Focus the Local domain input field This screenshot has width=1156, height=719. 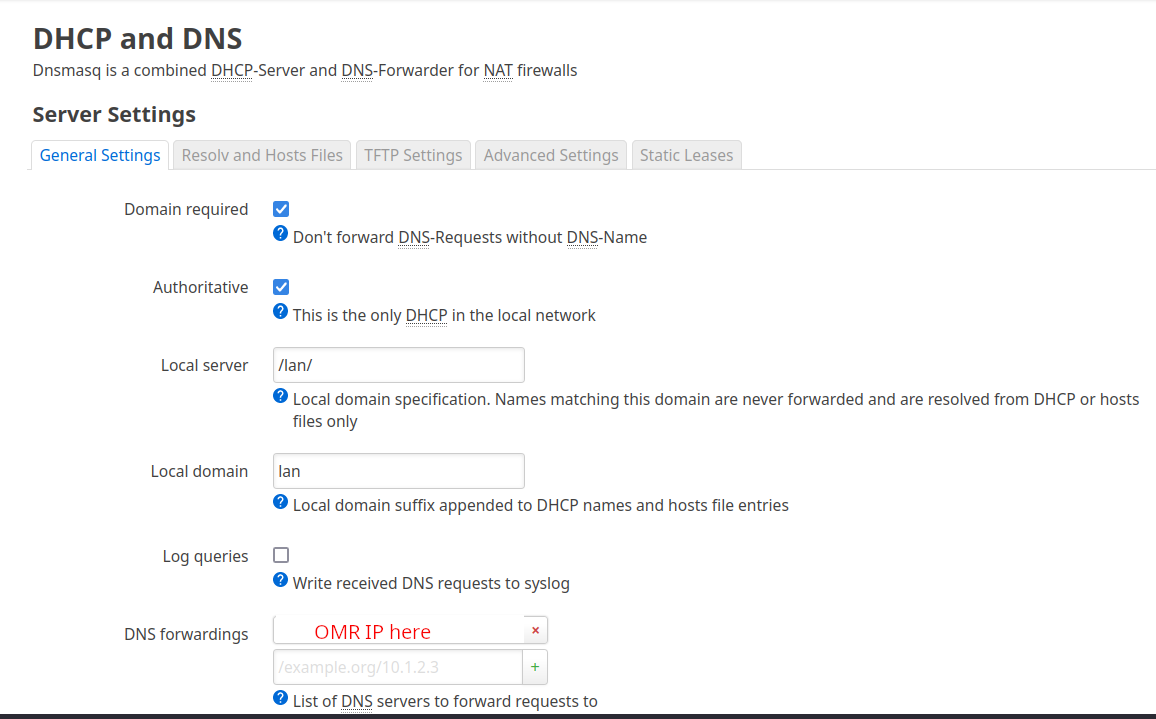point(399,471)
